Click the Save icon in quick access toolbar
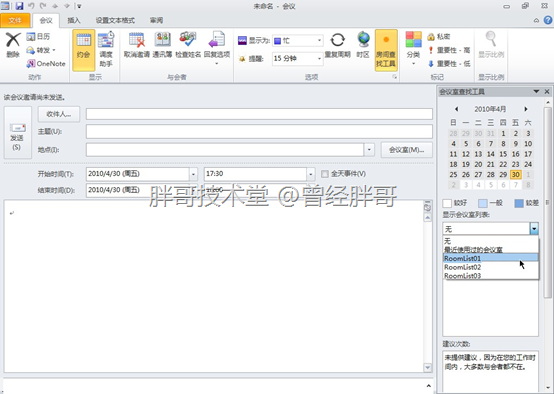This screenshot has width=554, height=394. (19, 6)
